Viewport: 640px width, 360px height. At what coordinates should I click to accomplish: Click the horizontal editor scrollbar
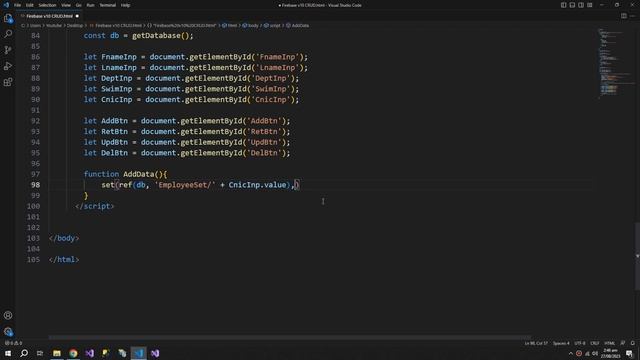[x=290, y=338]
